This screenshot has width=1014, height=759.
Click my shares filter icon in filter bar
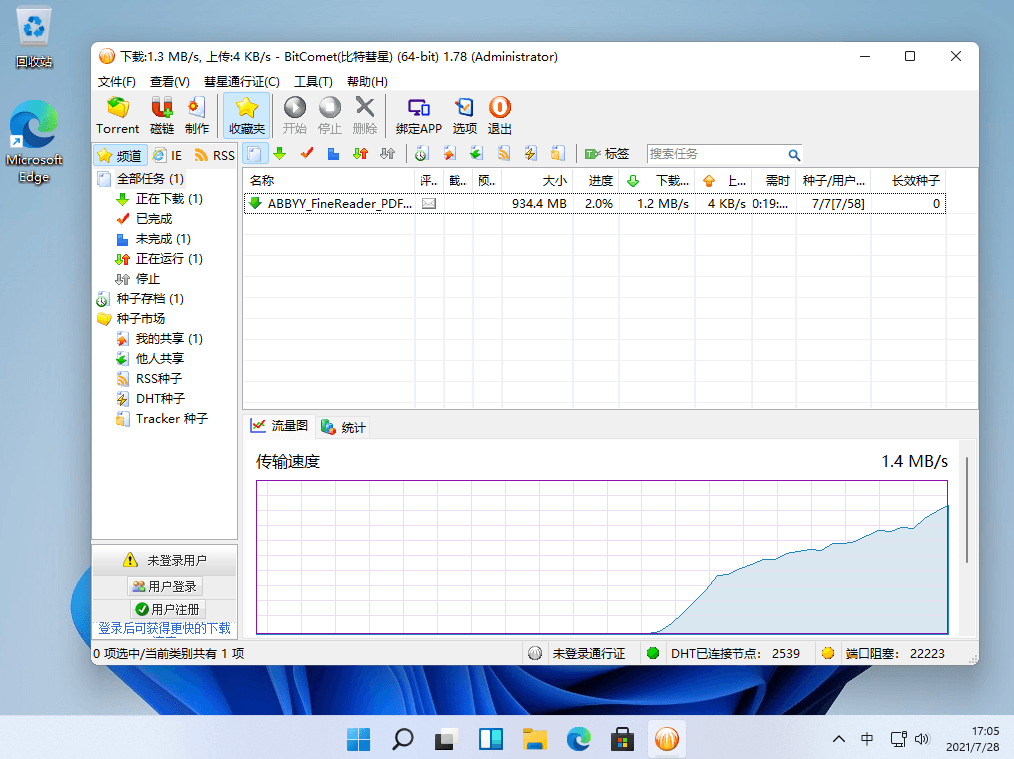coord(449,154)
